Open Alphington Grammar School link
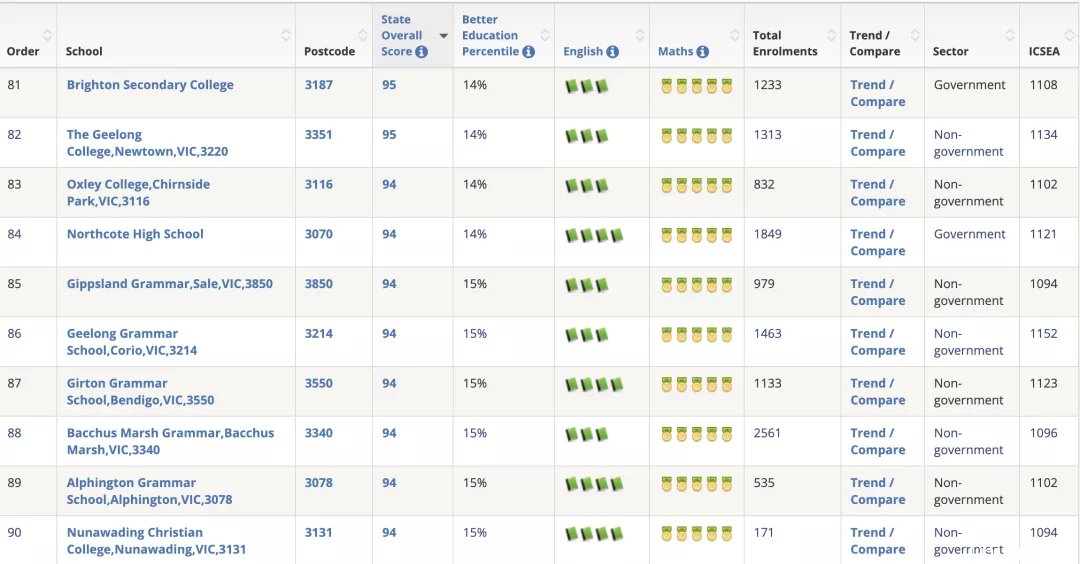1080x564 pixels. coord(149,491)
